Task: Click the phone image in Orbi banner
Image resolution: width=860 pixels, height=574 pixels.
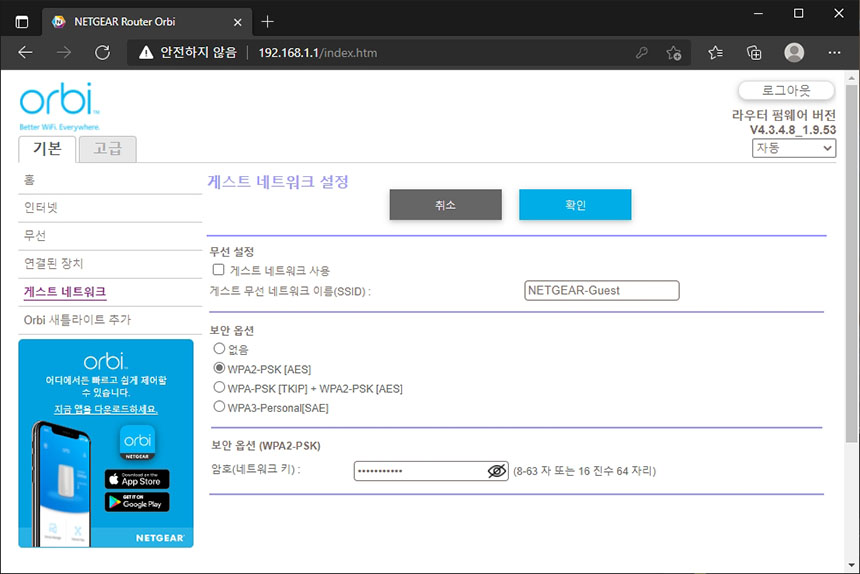Action: (x=62, y=484)
